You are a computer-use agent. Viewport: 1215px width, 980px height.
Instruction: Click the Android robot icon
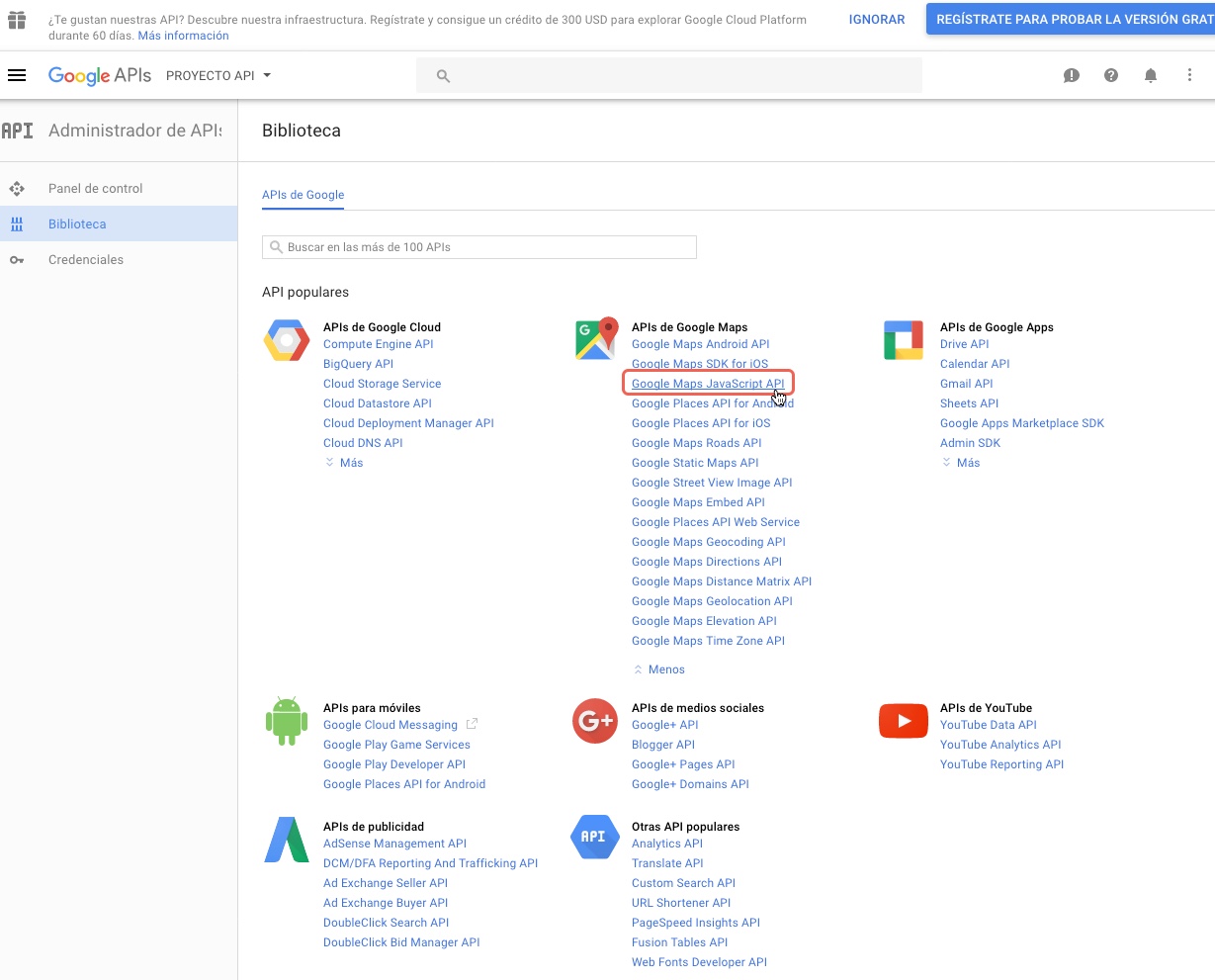(x=287, y=722)
